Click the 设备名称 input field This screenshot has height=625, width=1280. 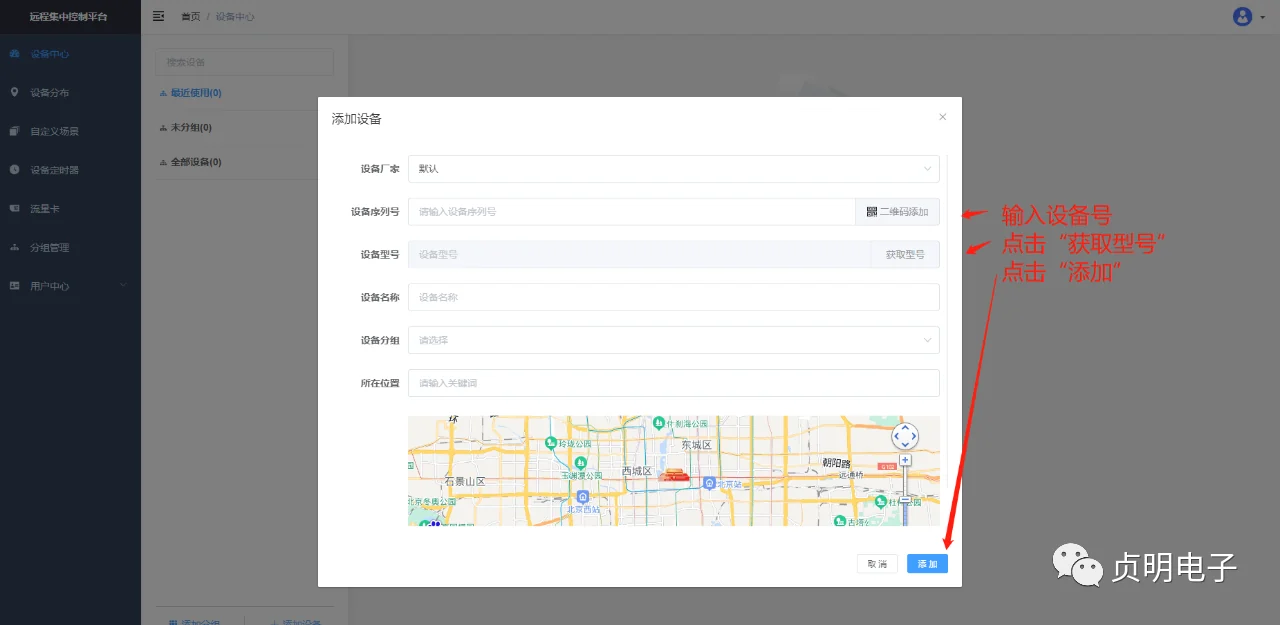click(x=673, y=297)
